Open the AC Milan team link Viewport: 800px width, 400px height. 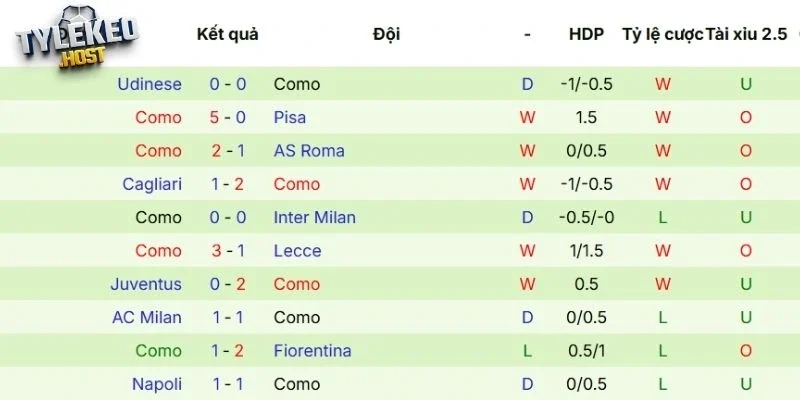point(147,317)
